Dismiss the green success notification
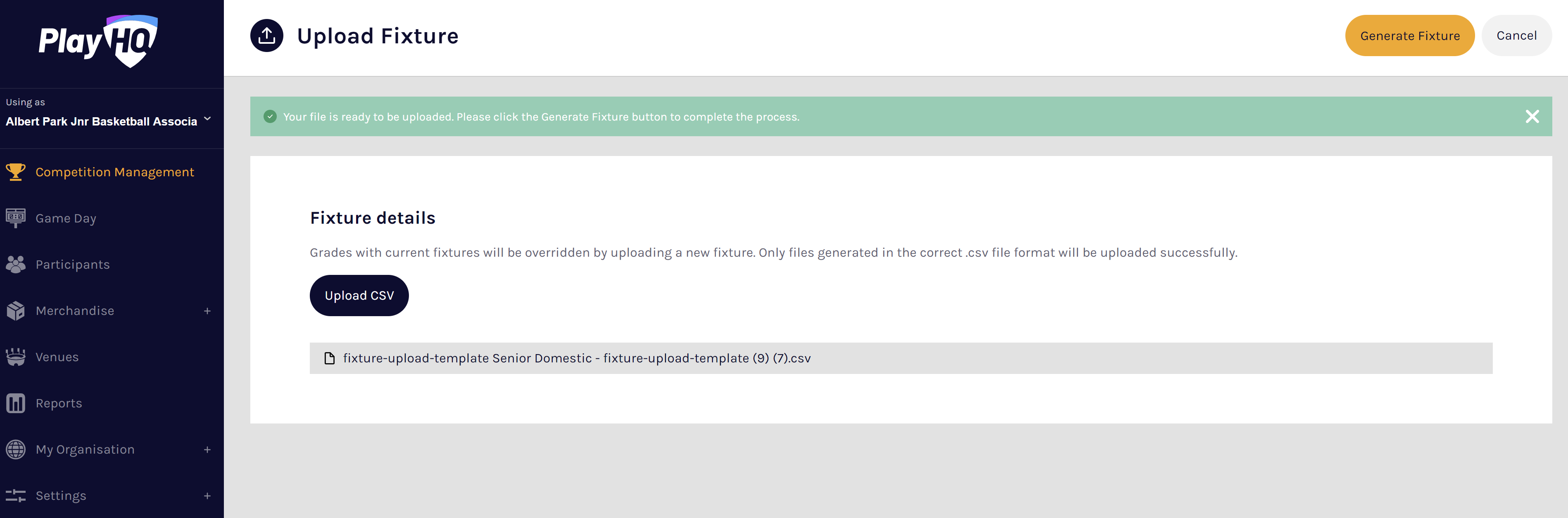1568x518 pixels. (x=1532, y=116)
